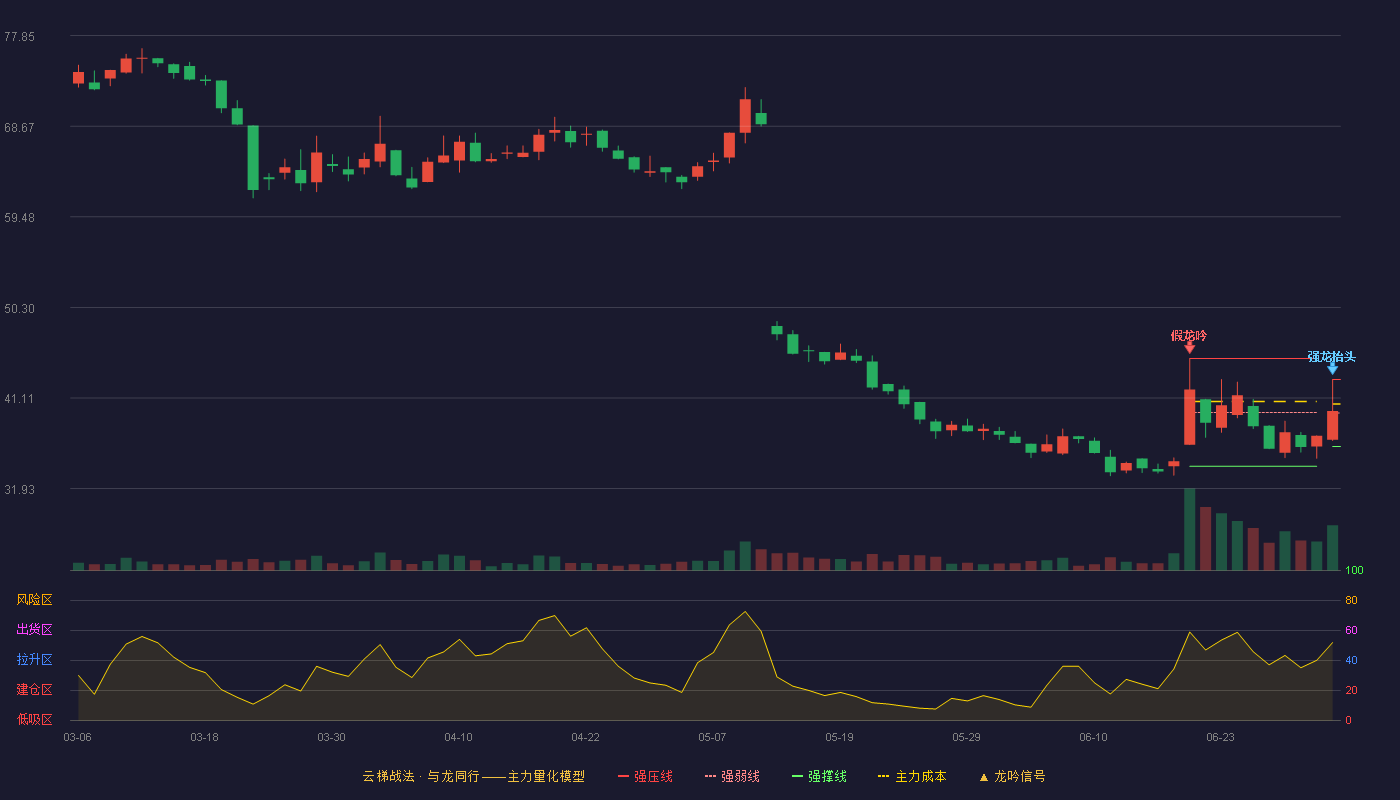
Task: Click the 06-10 date label
Action: (x=1093, y=737)
